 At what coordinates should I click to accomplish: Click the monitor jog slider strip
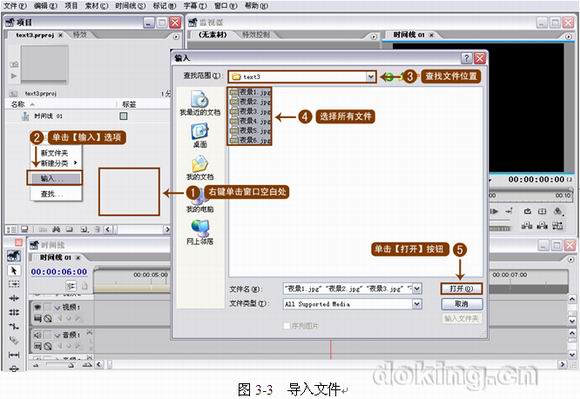500,229
